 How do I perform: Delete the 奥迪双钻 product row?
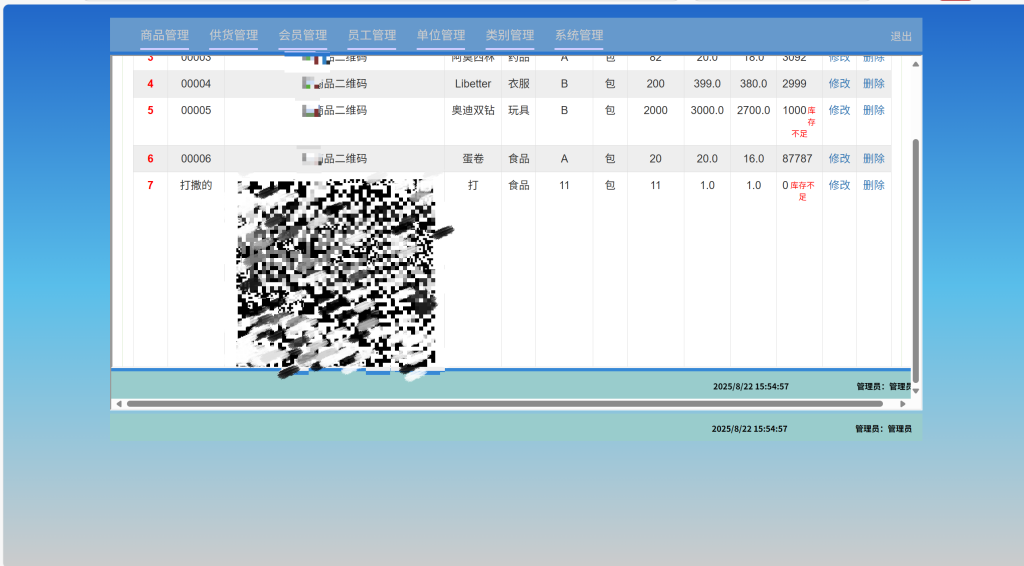[874, 110]
